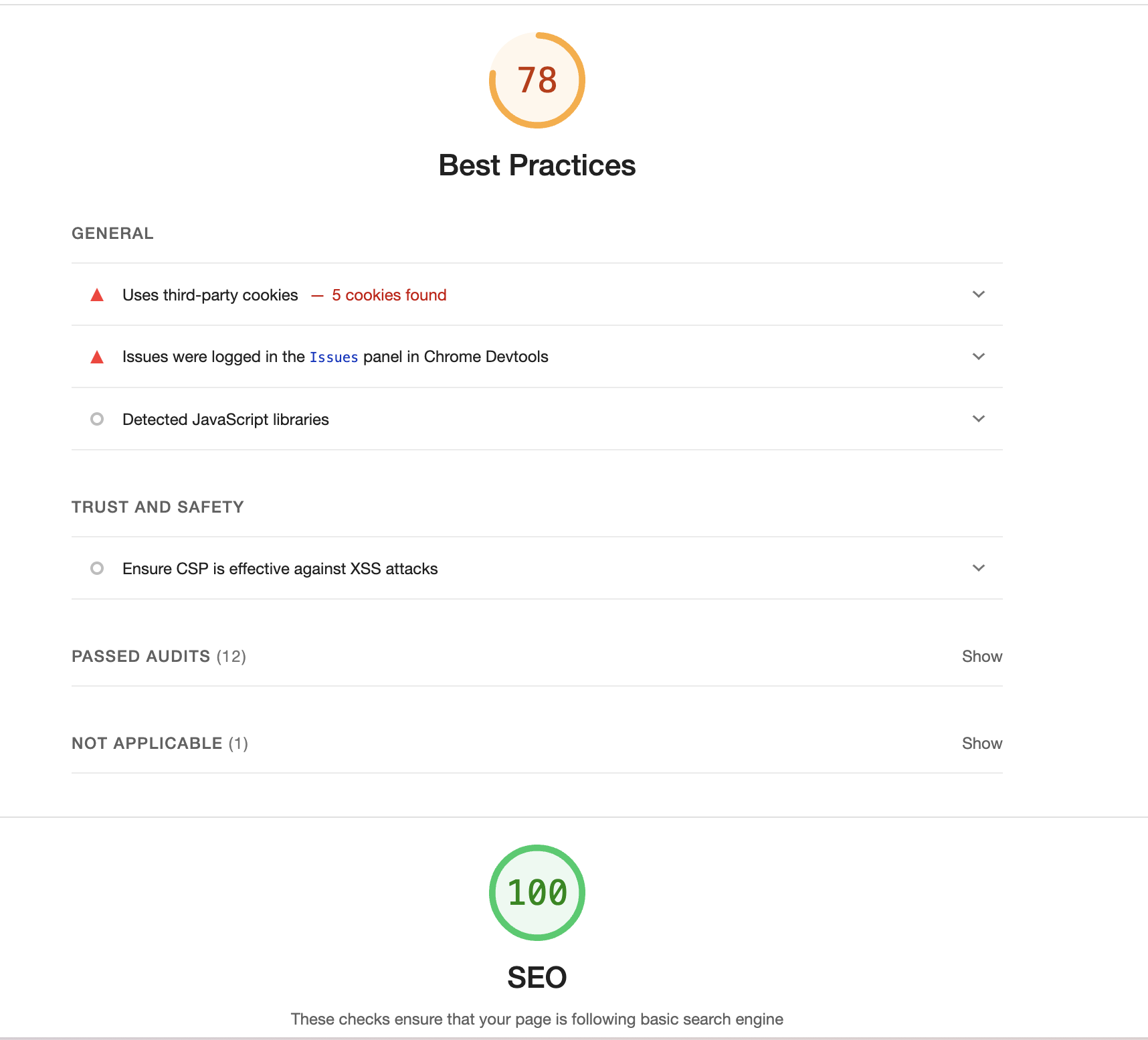Show the Passed Audits list
This screenshot has width=1148, height=1040.
pyautogui.click(x=982, y=657)
